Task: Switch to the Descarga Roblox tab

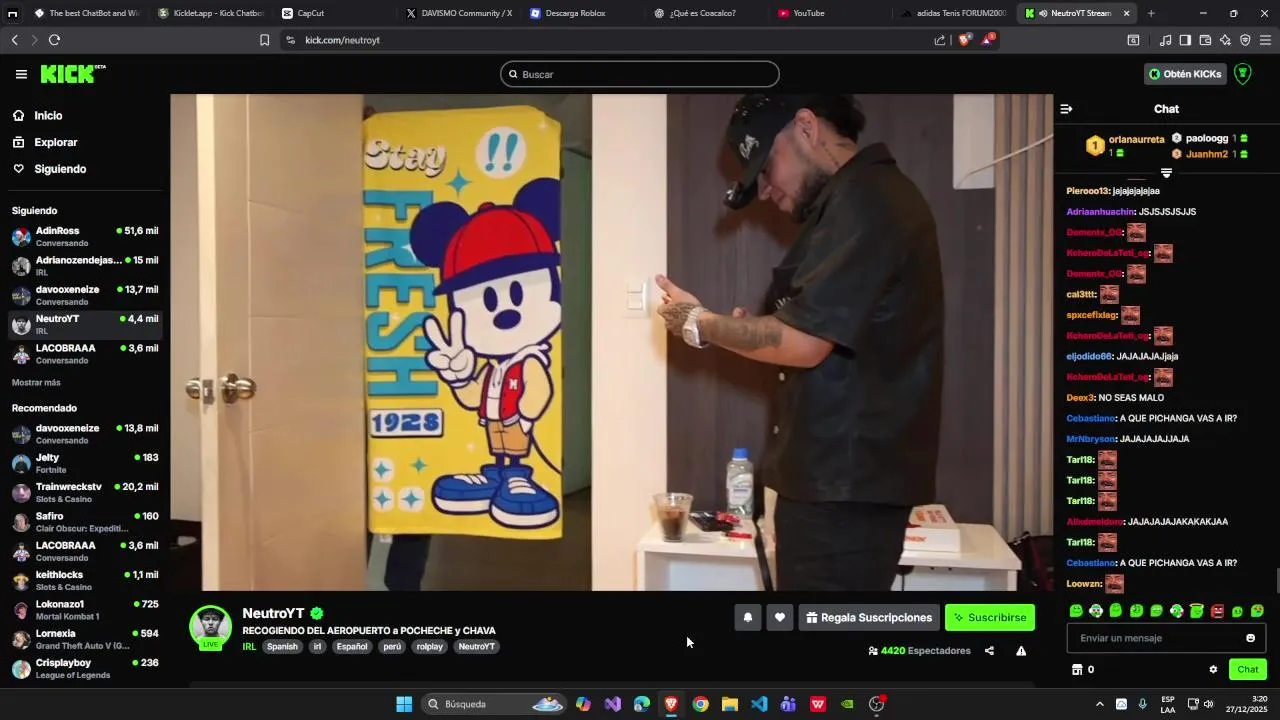Action: click(576, 13)
